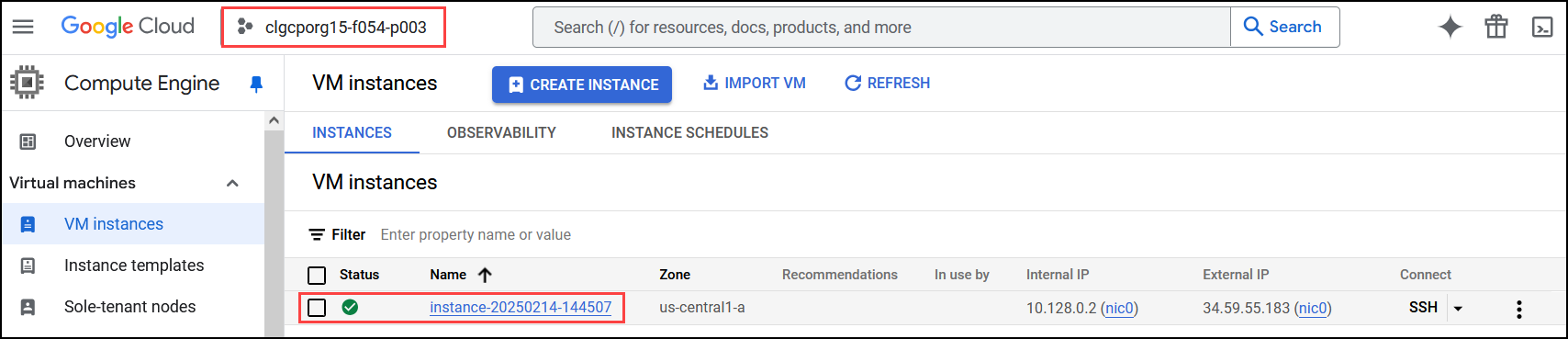
Task: Open the gift free trial icon
Action: [1496, 27]
